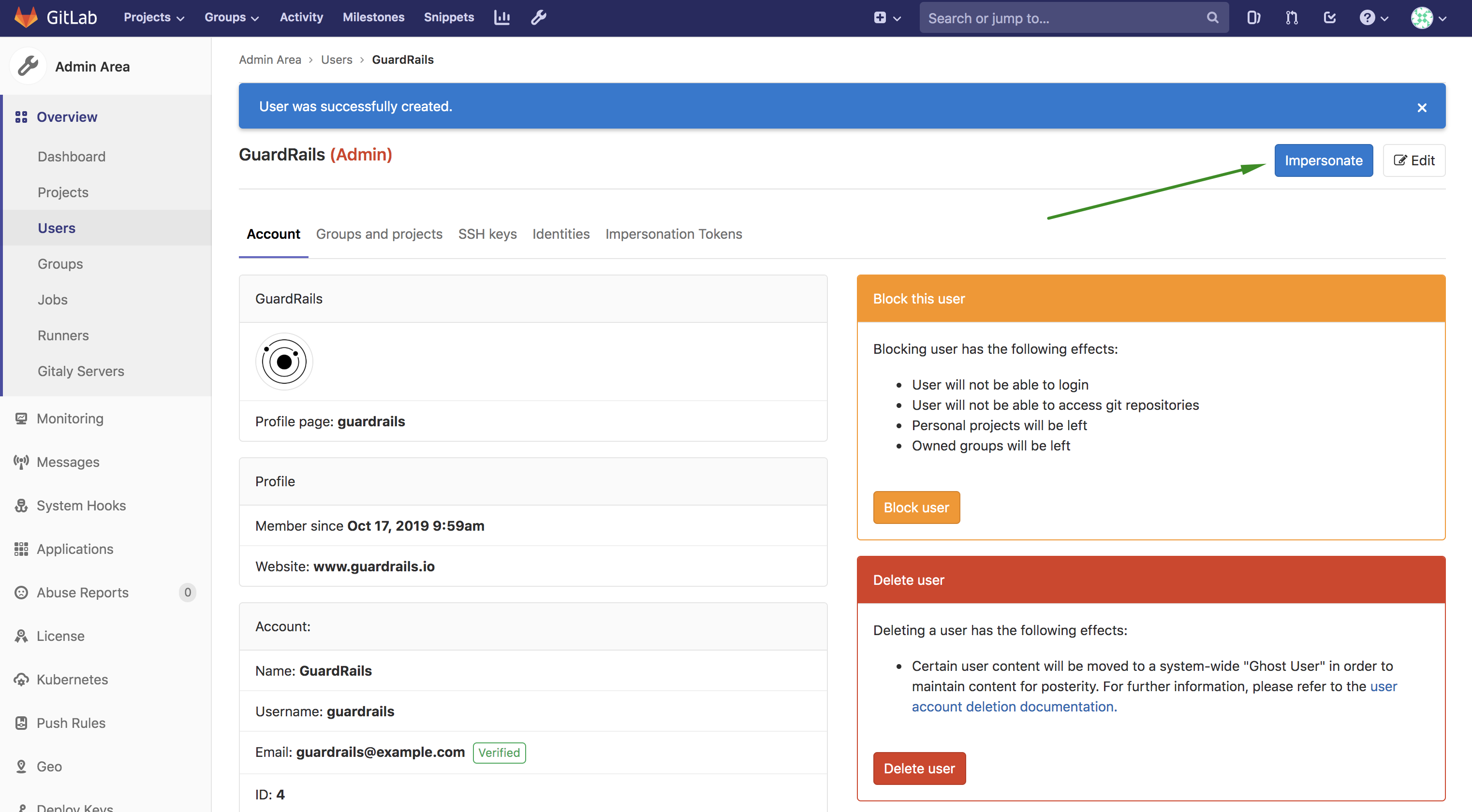Viewport: 1472px width, 812px height.
Task: Expand the Groups dropdown in navbar
Action: [x=230, y=17]
